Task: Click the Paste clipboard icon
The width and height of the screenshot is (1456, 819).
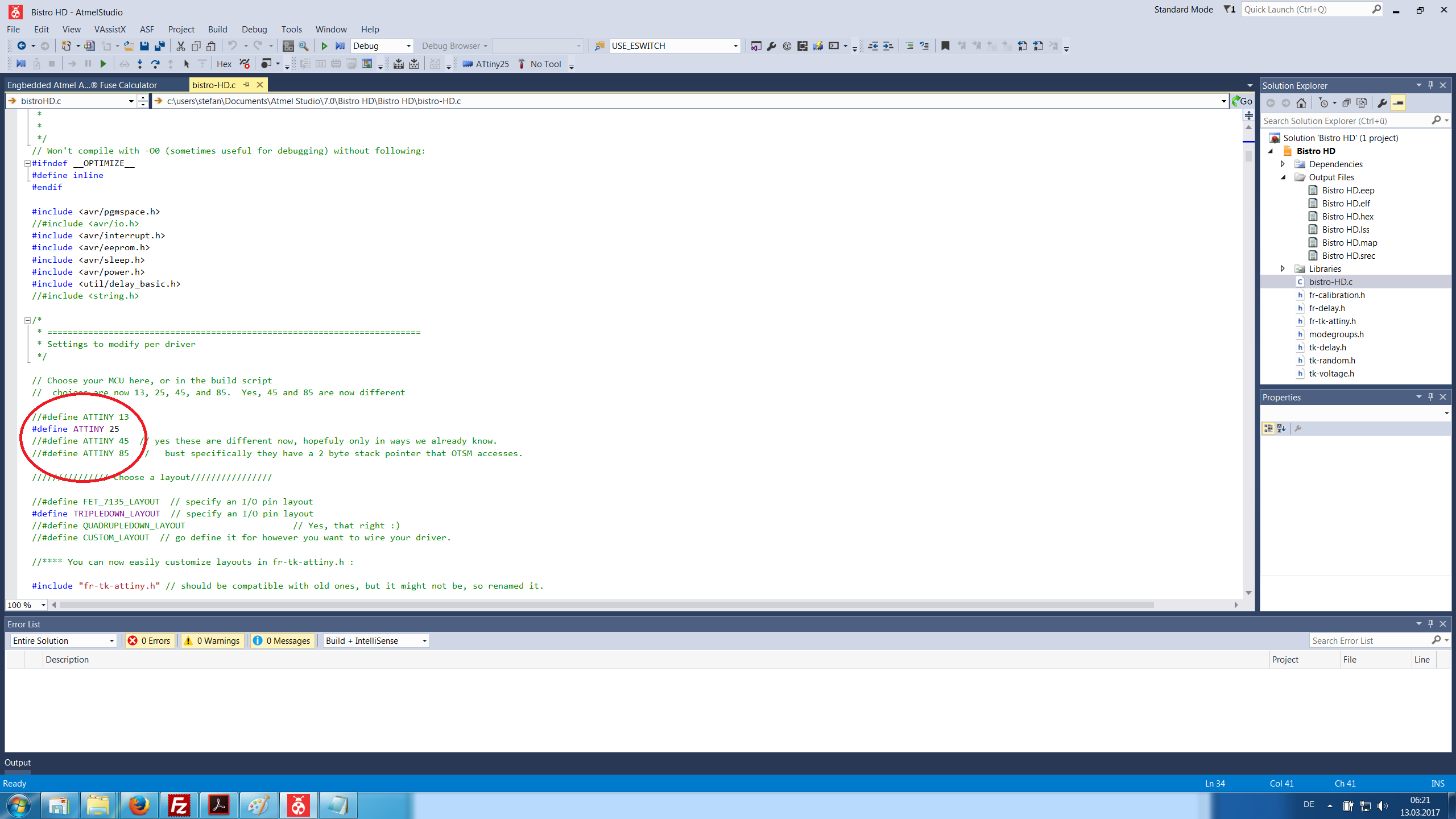Action: 212,46
